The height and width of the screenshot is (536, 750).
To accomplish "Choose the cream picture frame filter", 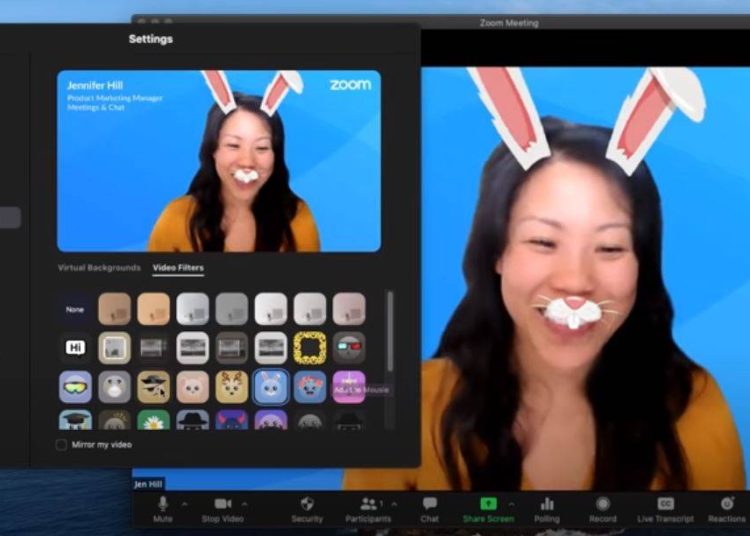I will (114, 348).
